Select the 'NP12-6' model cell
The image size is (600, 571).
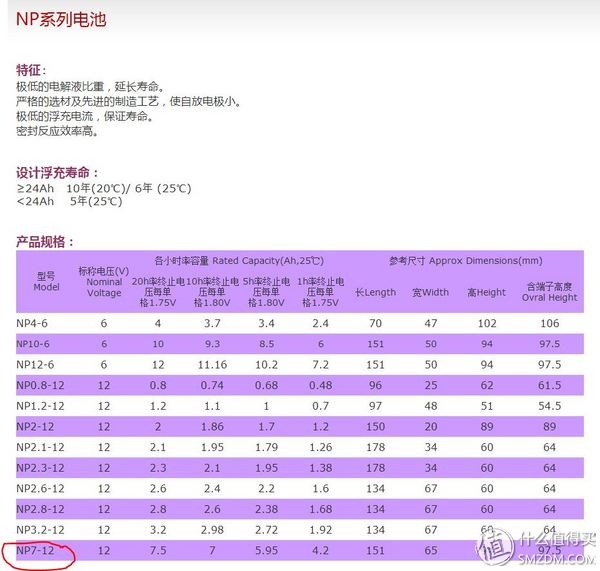point(35,365)
